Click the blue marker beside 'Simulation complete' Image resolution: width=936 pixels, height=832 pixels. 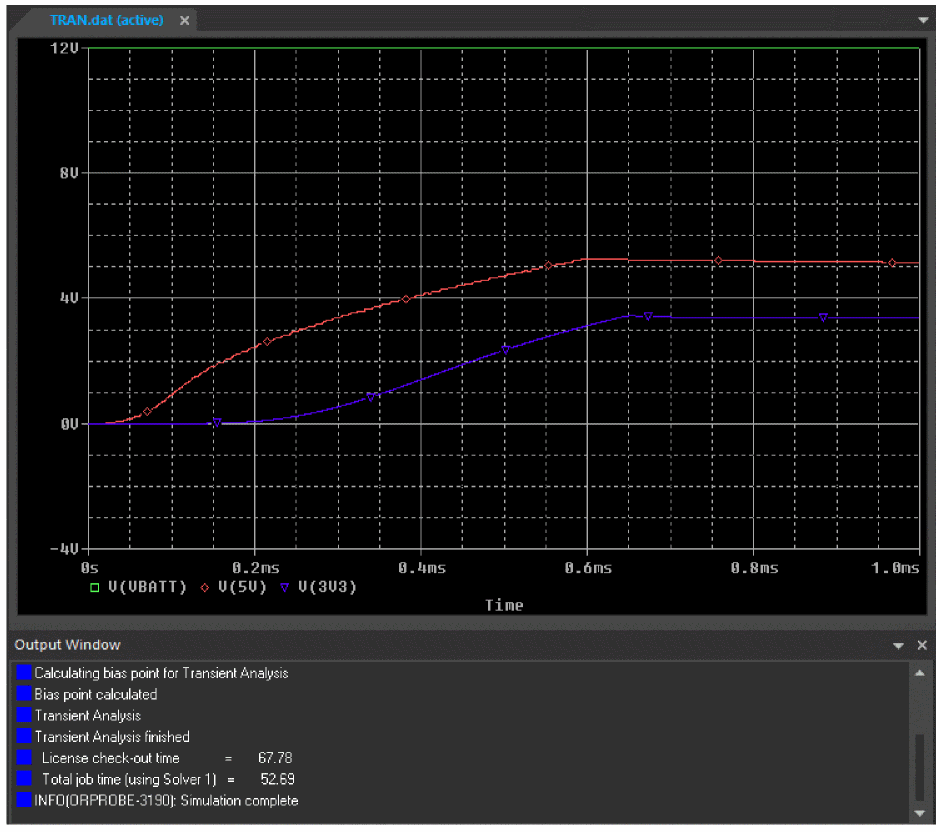point(23,800)
